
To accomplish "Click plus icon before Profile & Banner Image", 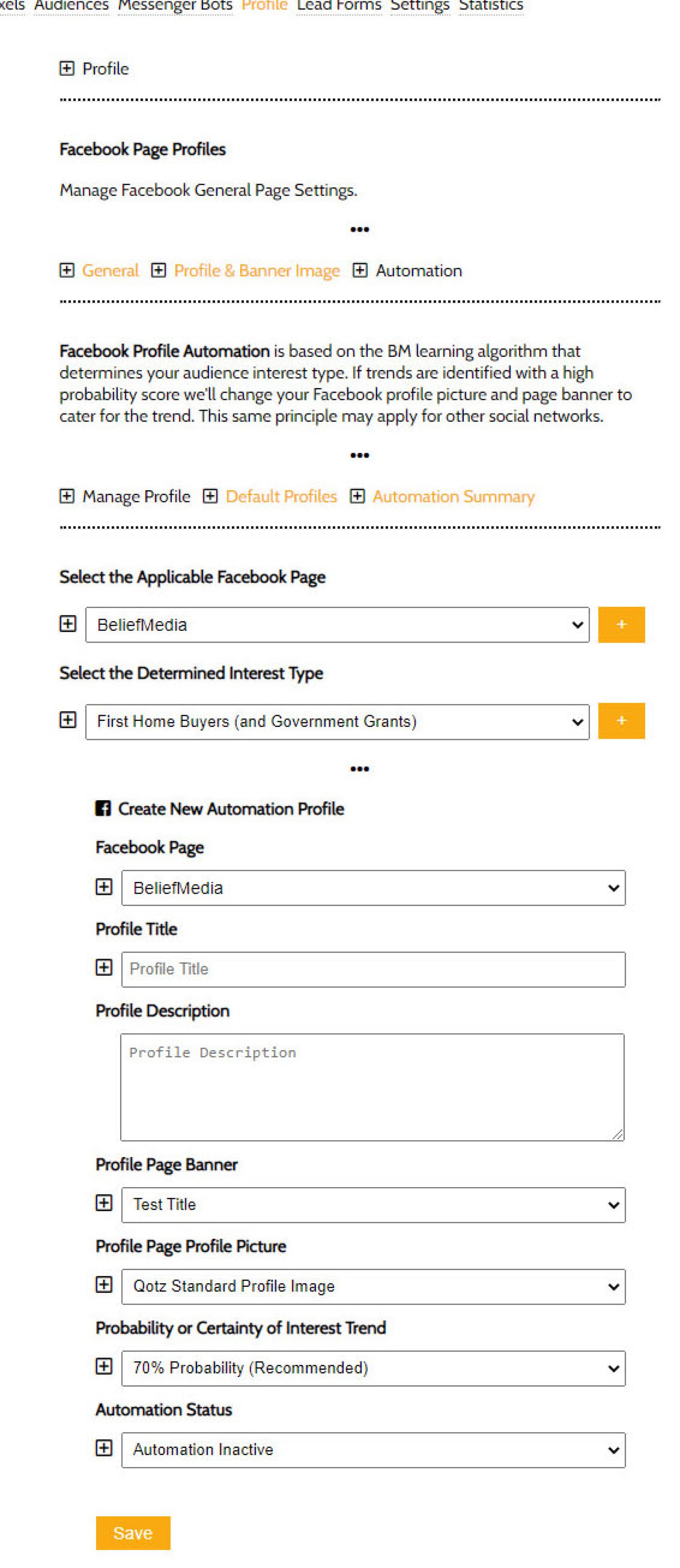I will point(158,270).
